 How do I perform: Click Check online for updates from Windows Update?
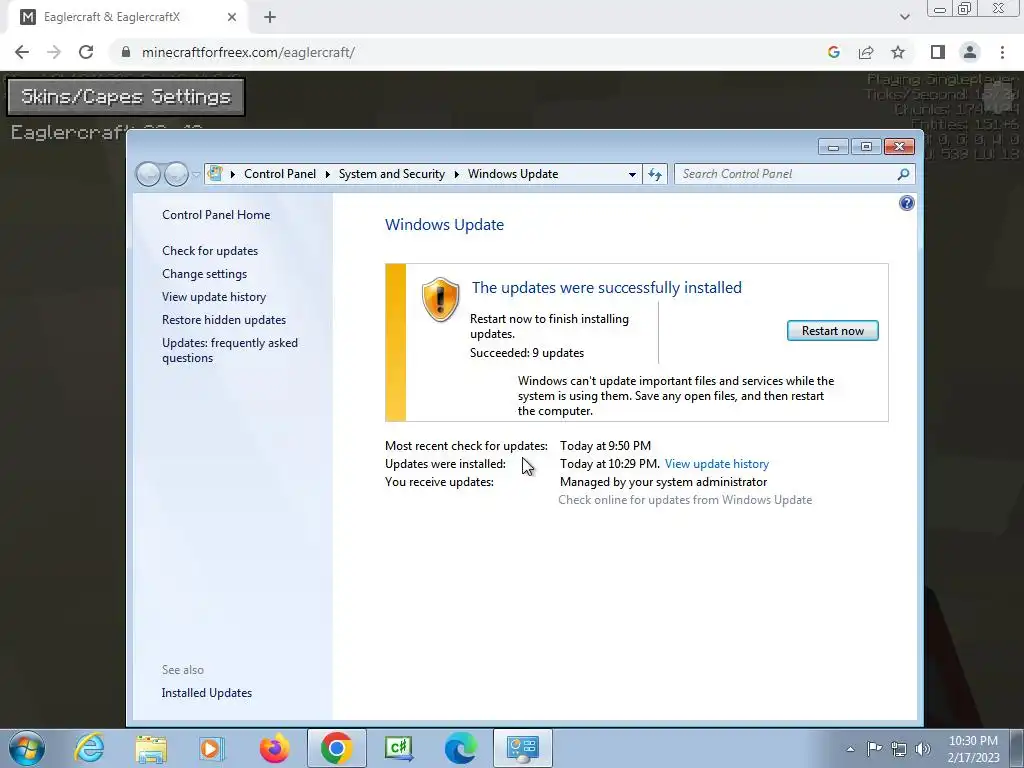685,500
